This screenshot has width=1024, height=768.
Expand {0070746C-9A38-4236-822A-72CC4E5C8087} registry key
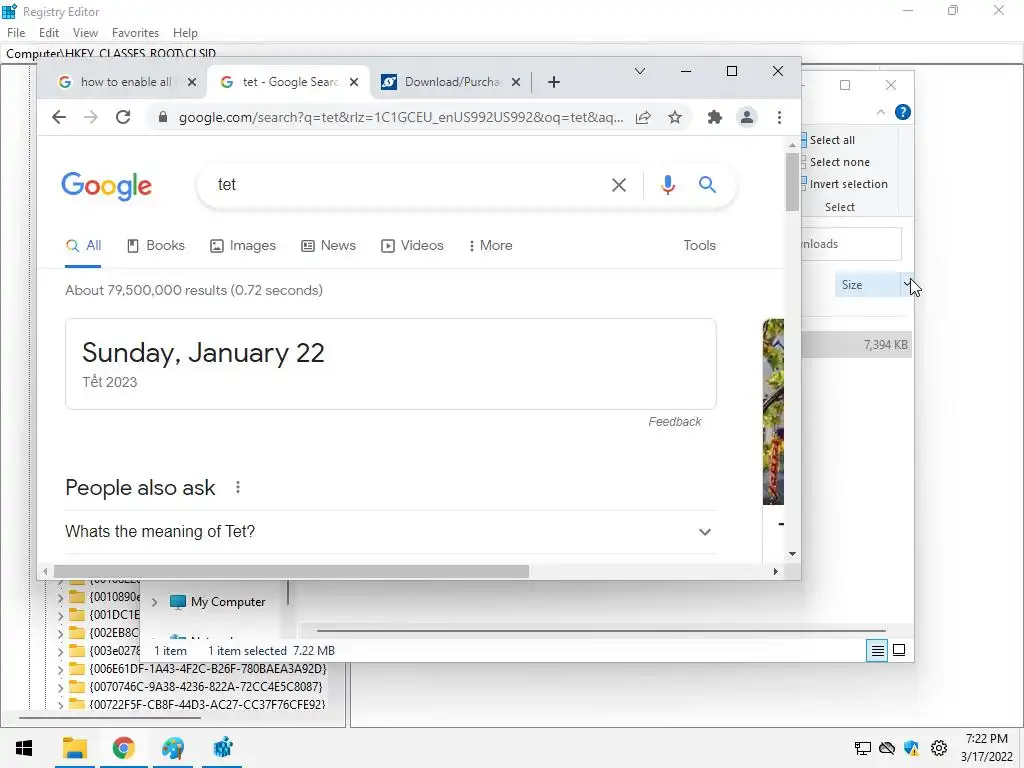[60, 688]
